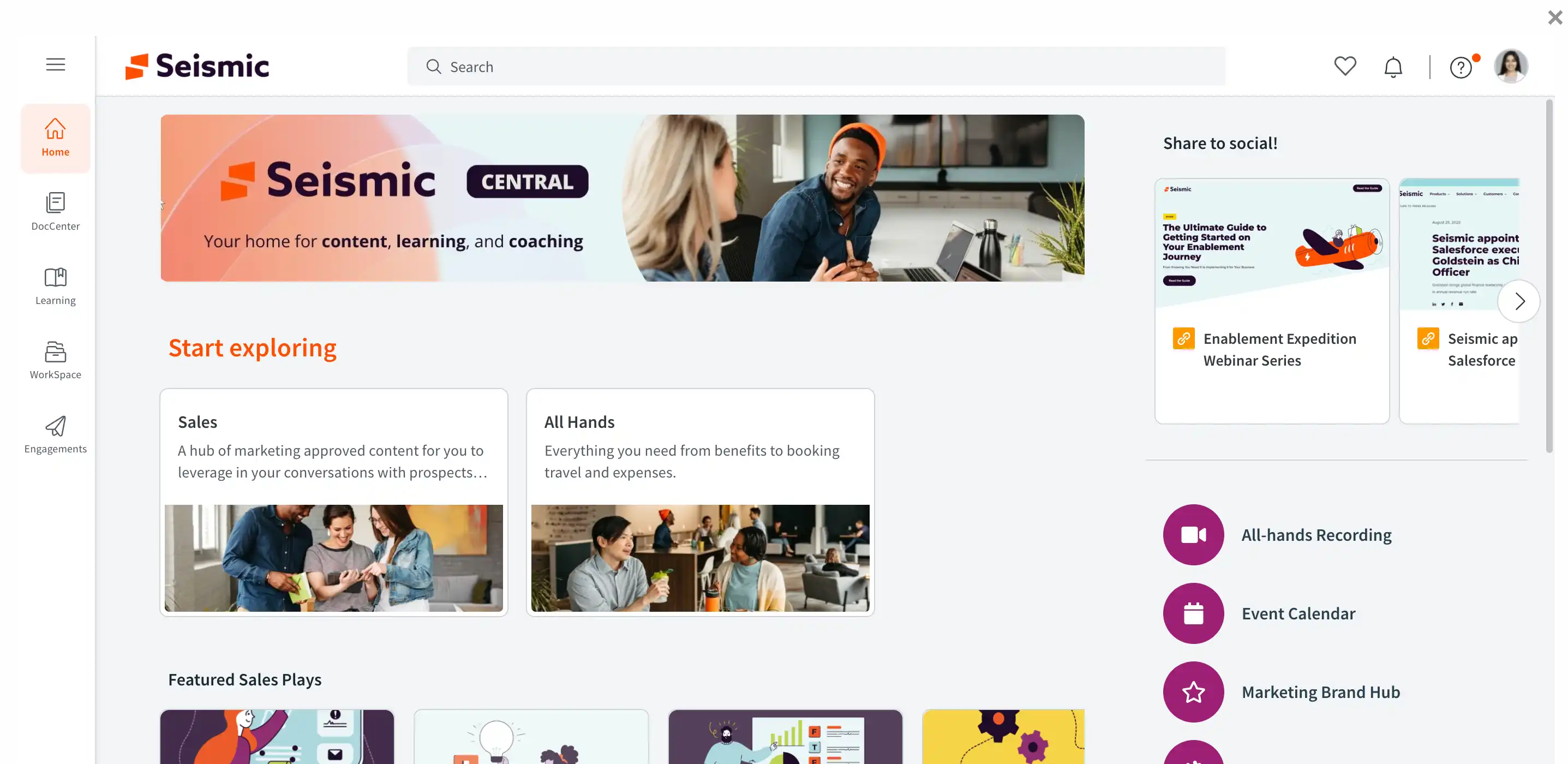Open favorites via heart icon
Screen dimensions: 1568x764
[1345, 65]
